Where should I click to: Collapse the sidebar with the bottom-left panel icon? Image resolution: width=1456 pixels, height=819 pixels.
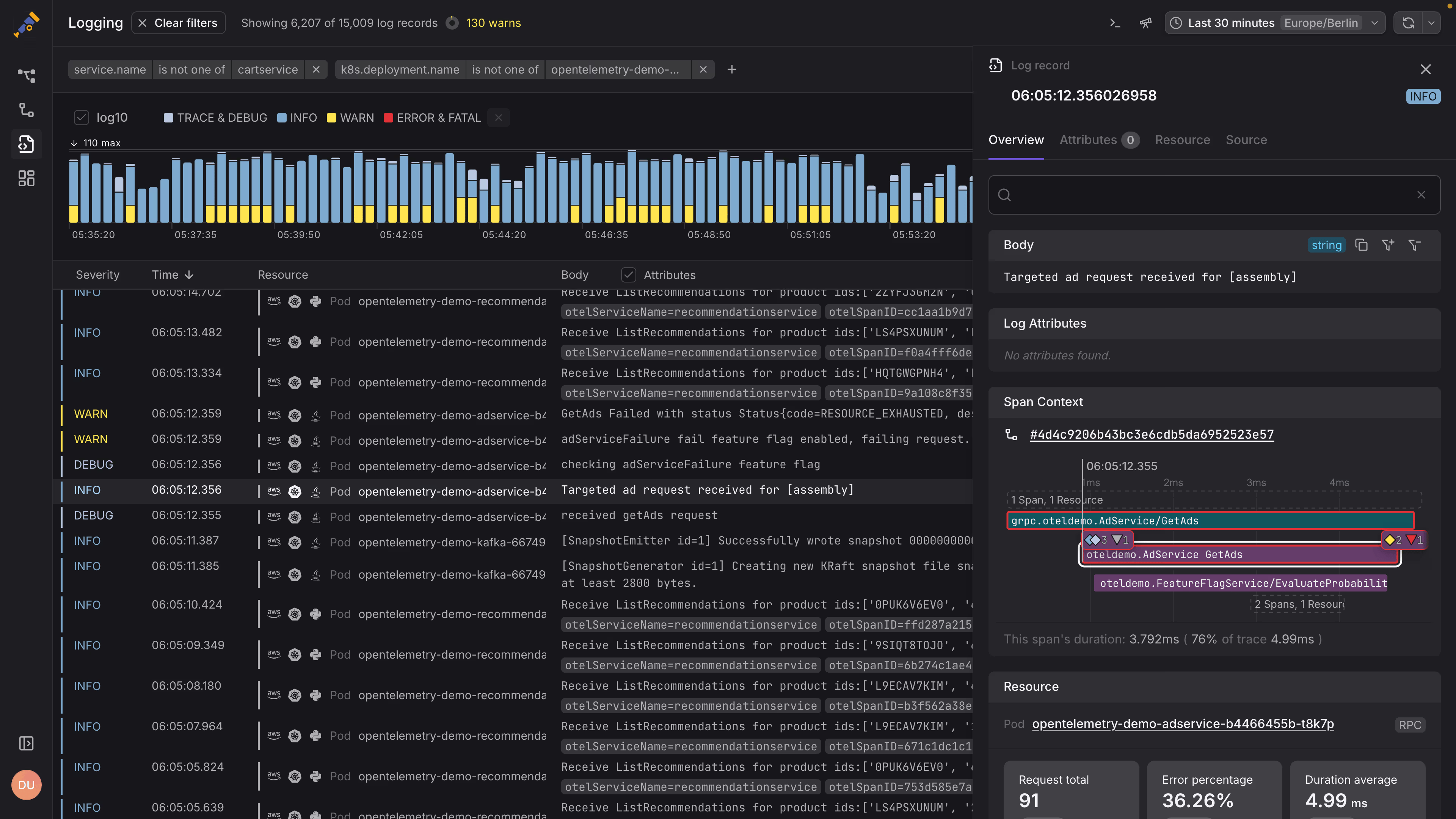click(26, 744)
